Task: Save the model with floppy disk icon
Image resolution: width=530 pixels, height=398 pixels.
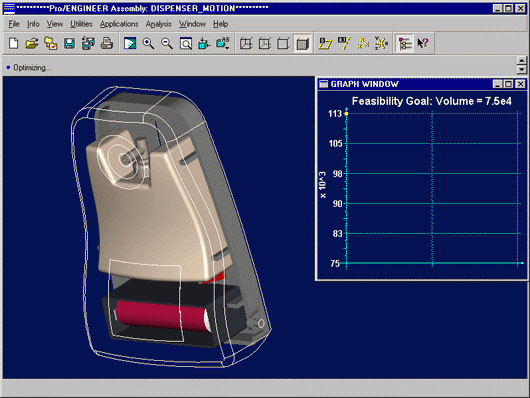Action: pos(69,43)
